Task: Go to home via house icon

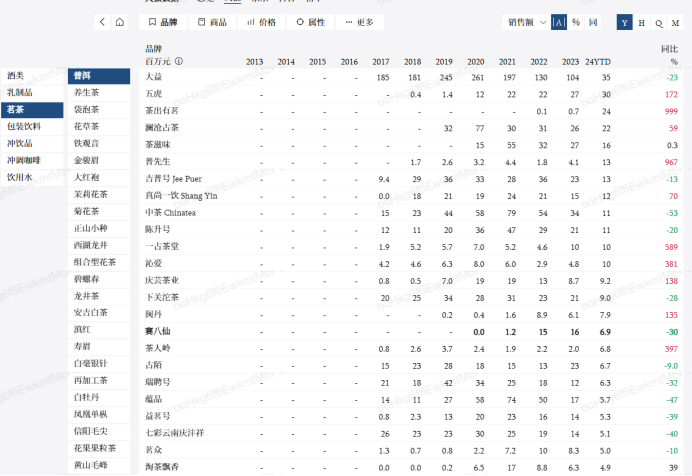Action: 121,22
